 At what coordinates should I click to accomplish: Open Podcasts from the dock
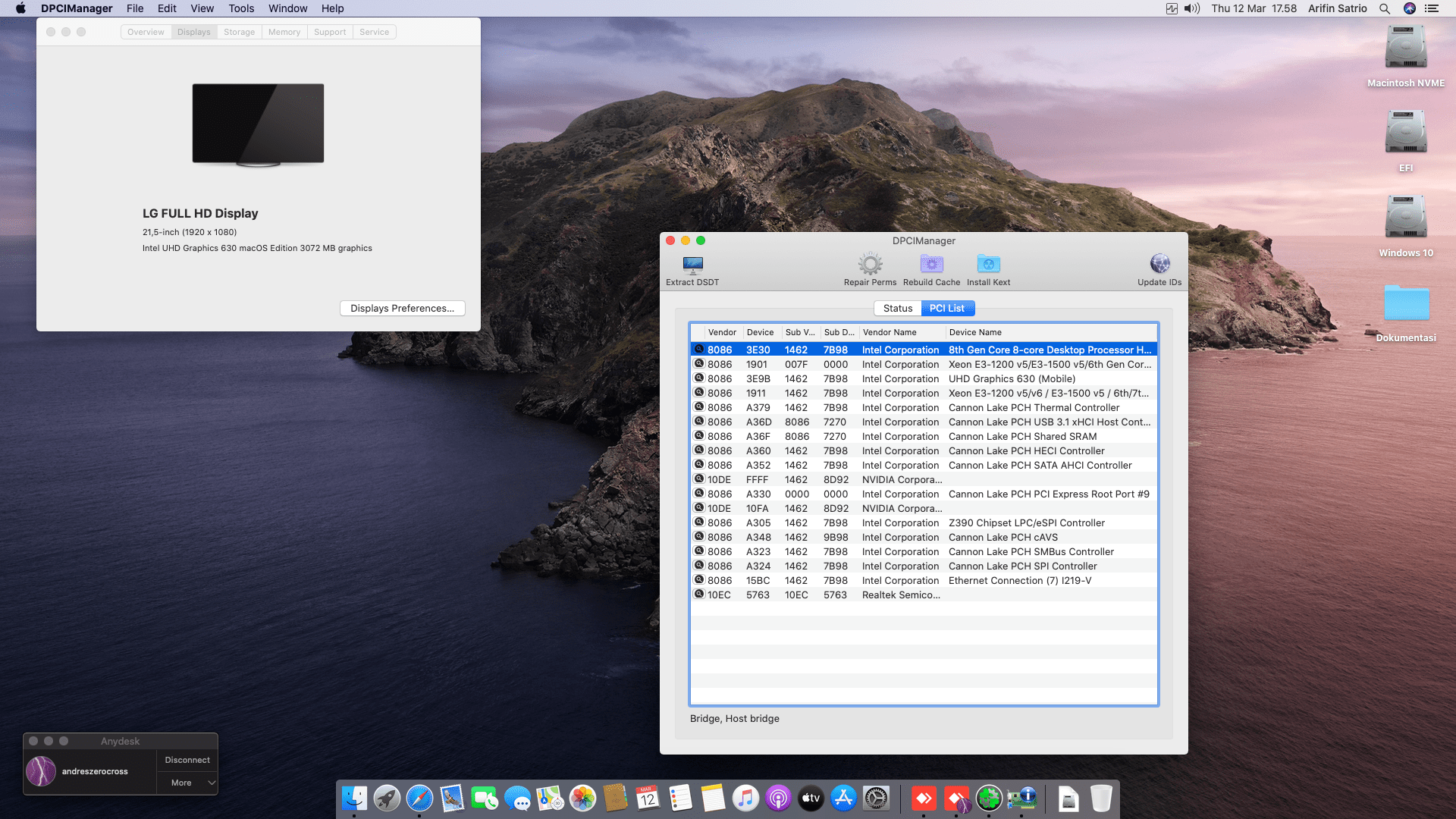pyautogui.click(x=778, y=799)
